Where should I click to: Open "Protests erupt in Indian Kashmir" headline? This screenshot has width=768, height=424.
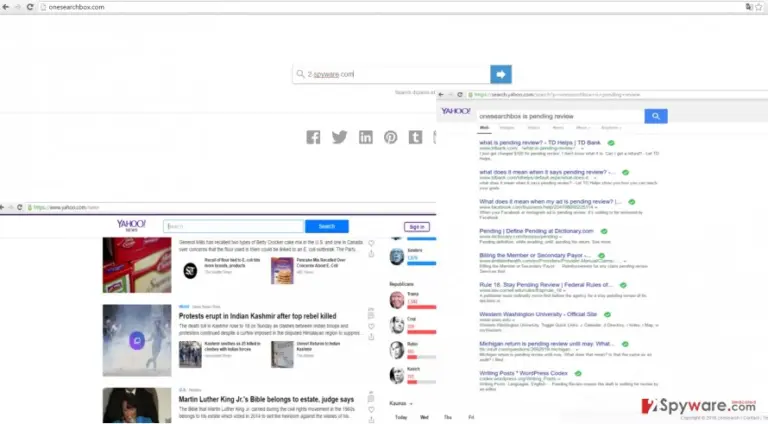257,316
